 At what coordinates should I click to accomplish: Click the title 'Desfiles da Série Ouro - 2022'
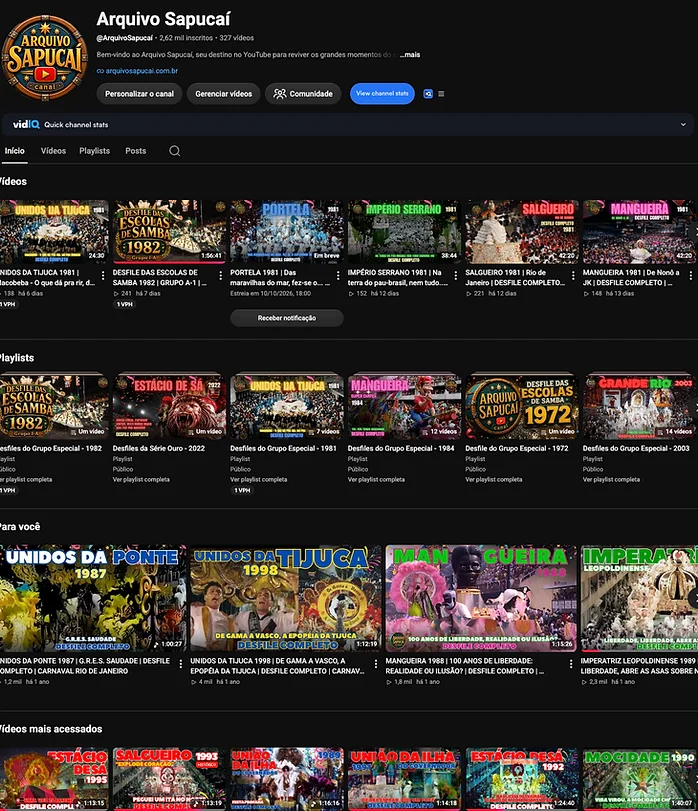click(159, 448)
